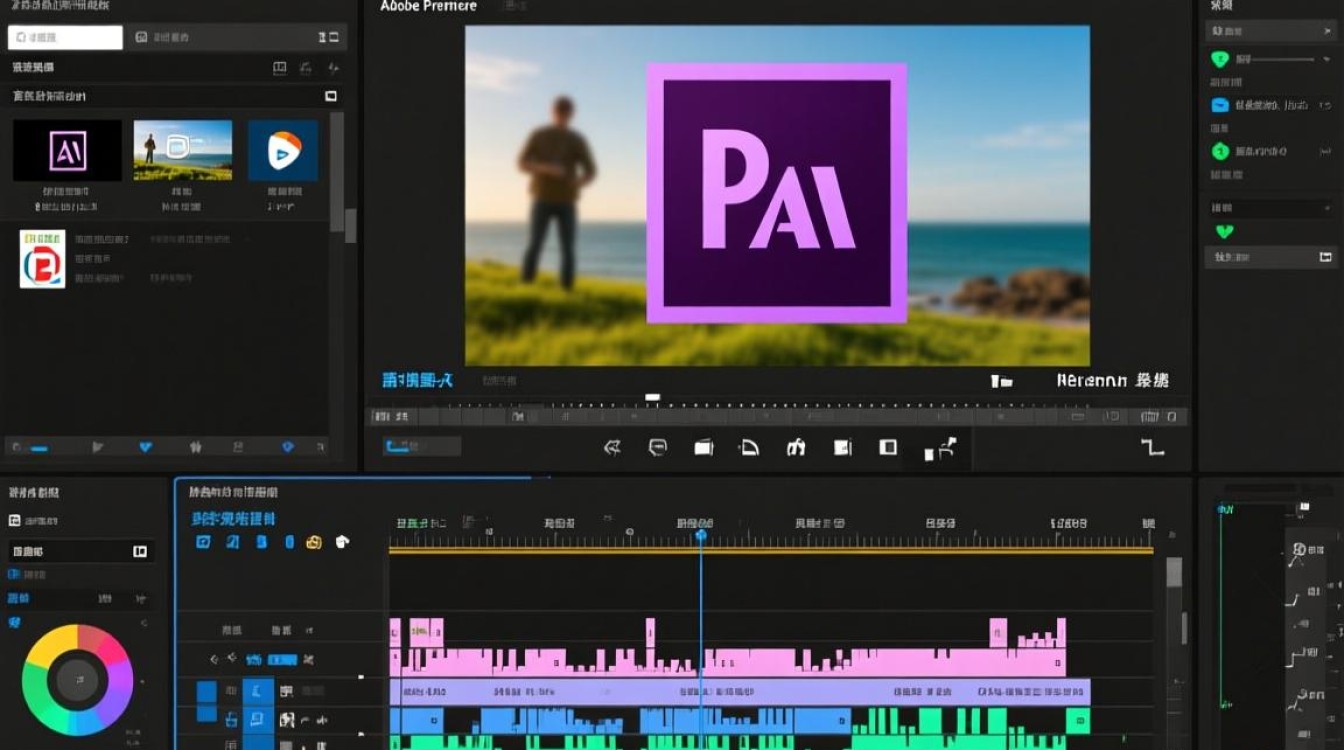Click the blue slider in the project panel footer
The width and height of the screenshot is (1344, 750).
39,448
